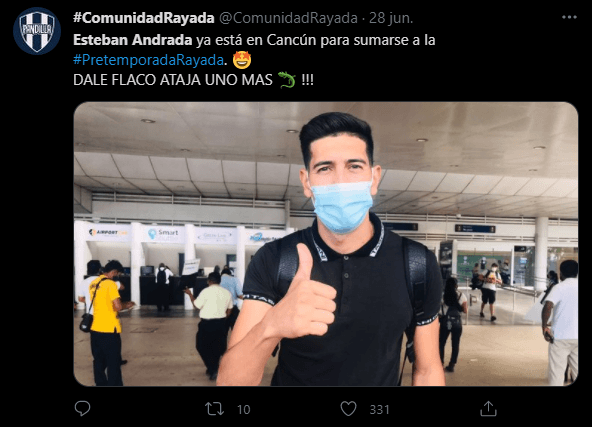This screenshot has width=592, height=427.
Task: Click the like count showing 331
Action: (x=379, y=410)
